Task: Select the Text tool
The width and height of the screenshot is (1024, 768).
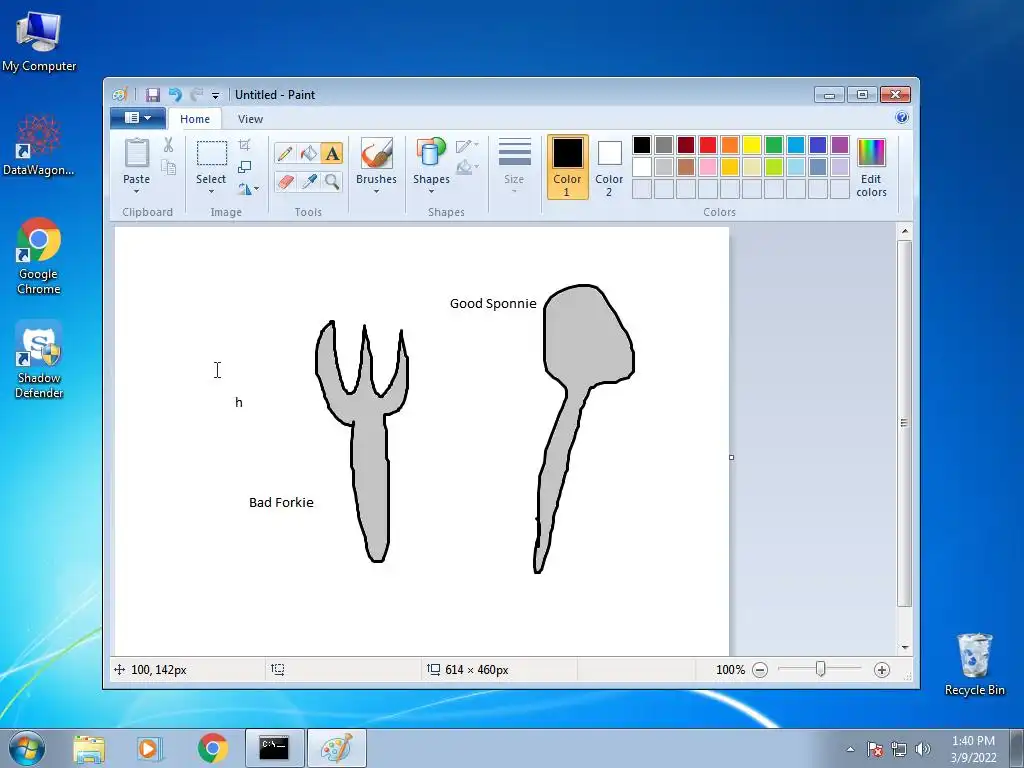Action: 332,153
